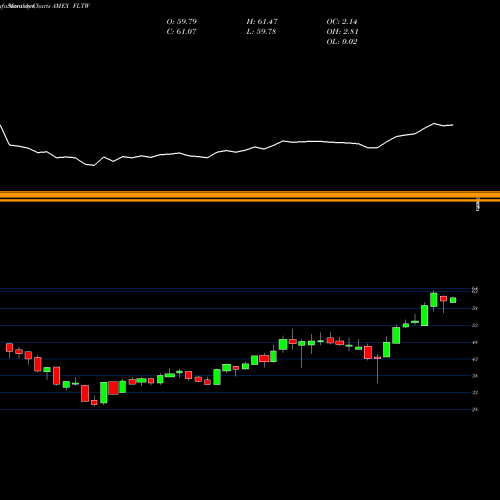
Task: Click the 52 price axis label
Action: 475,325
